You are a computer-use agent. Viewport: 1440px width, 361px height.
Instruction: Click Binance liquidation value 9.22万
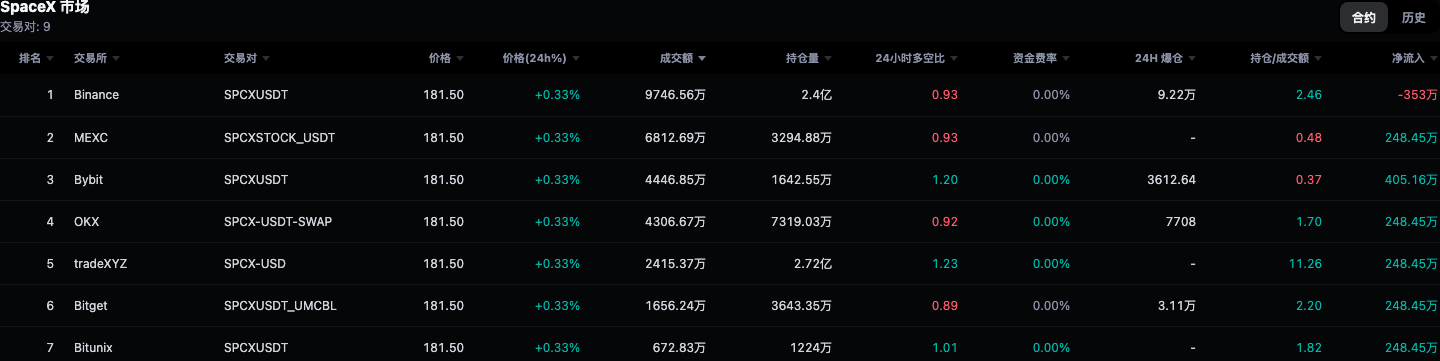(1176, 95)
